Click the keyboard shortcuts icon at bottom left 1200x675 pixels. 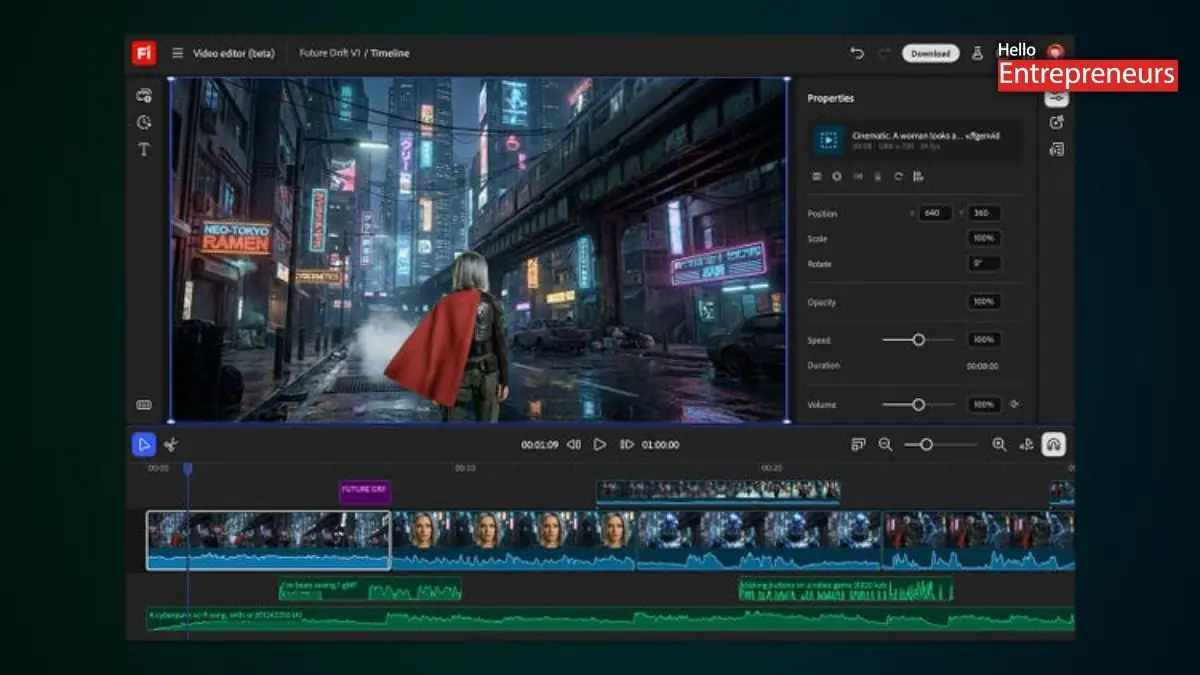tap(144, 405)
